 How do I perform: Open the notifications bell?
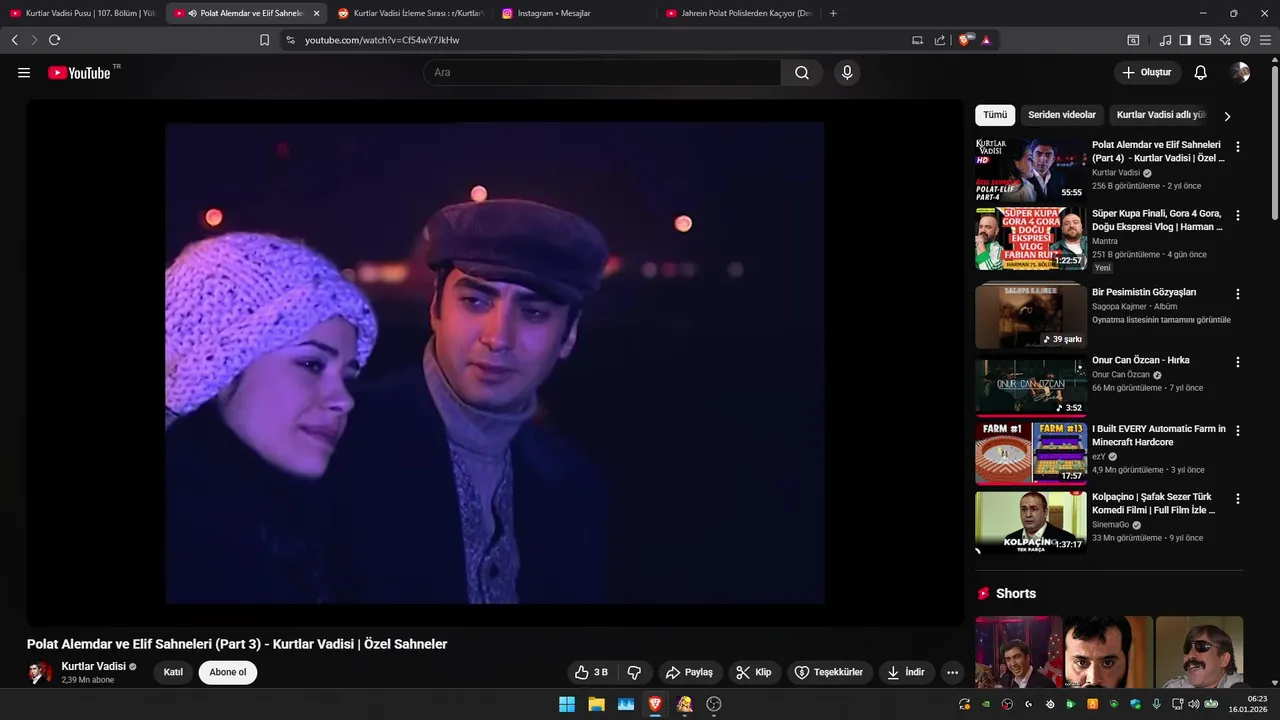pyautogui.click(x=1201, y=72)
